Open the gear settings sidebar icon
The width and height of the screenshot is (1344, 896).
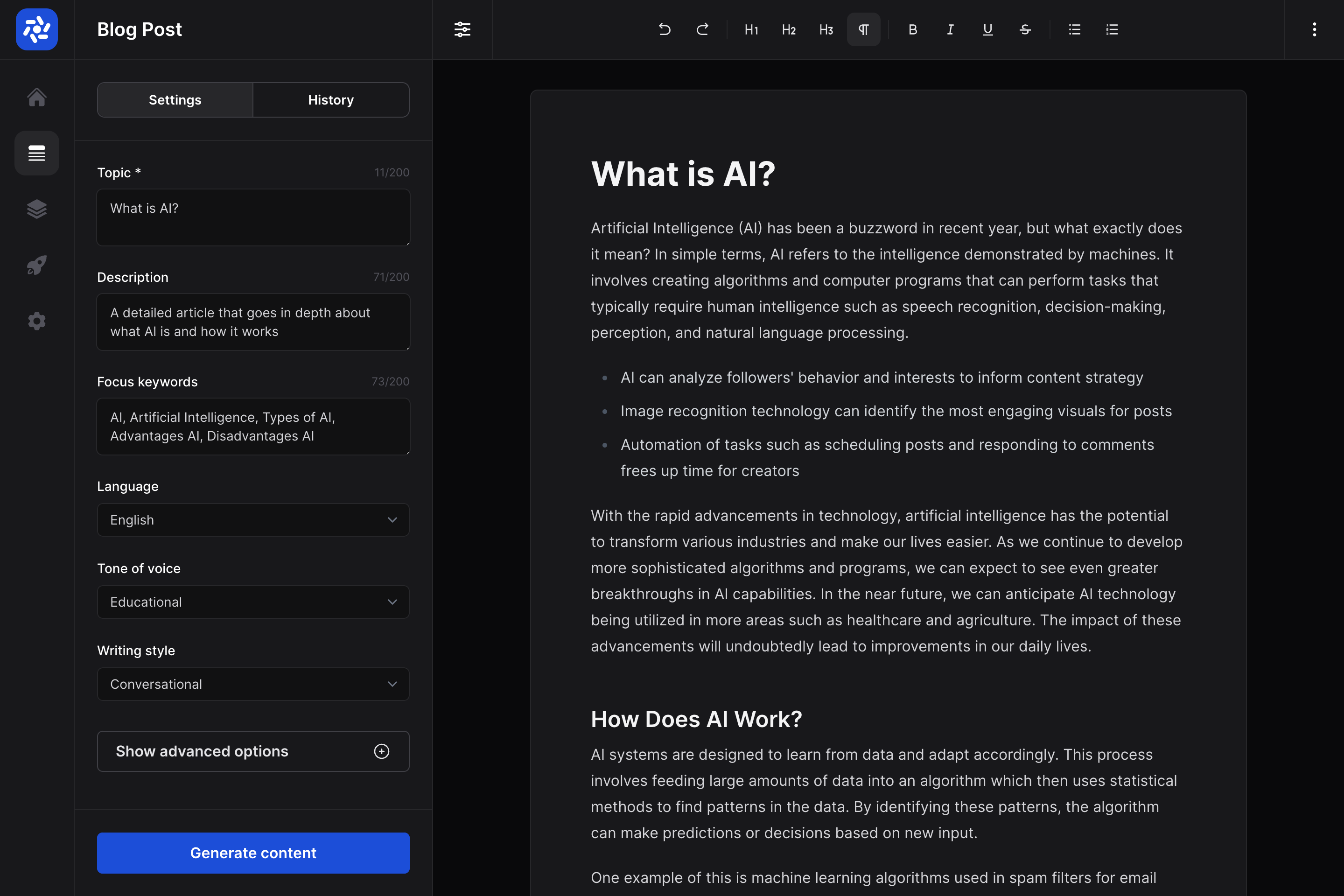pos(36,321)
